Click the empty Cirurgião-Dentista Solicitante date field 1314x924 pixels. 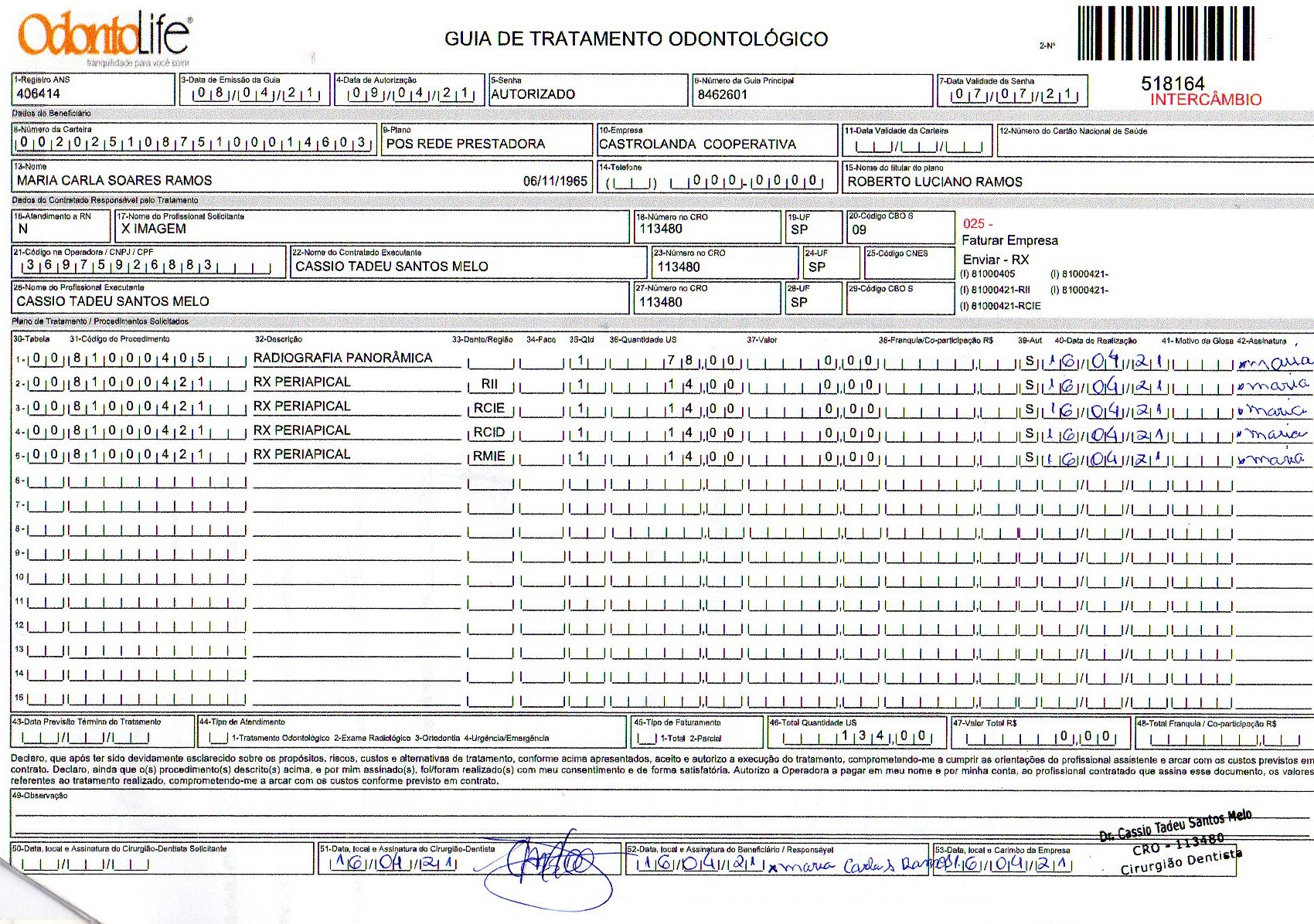pos(87,865)
